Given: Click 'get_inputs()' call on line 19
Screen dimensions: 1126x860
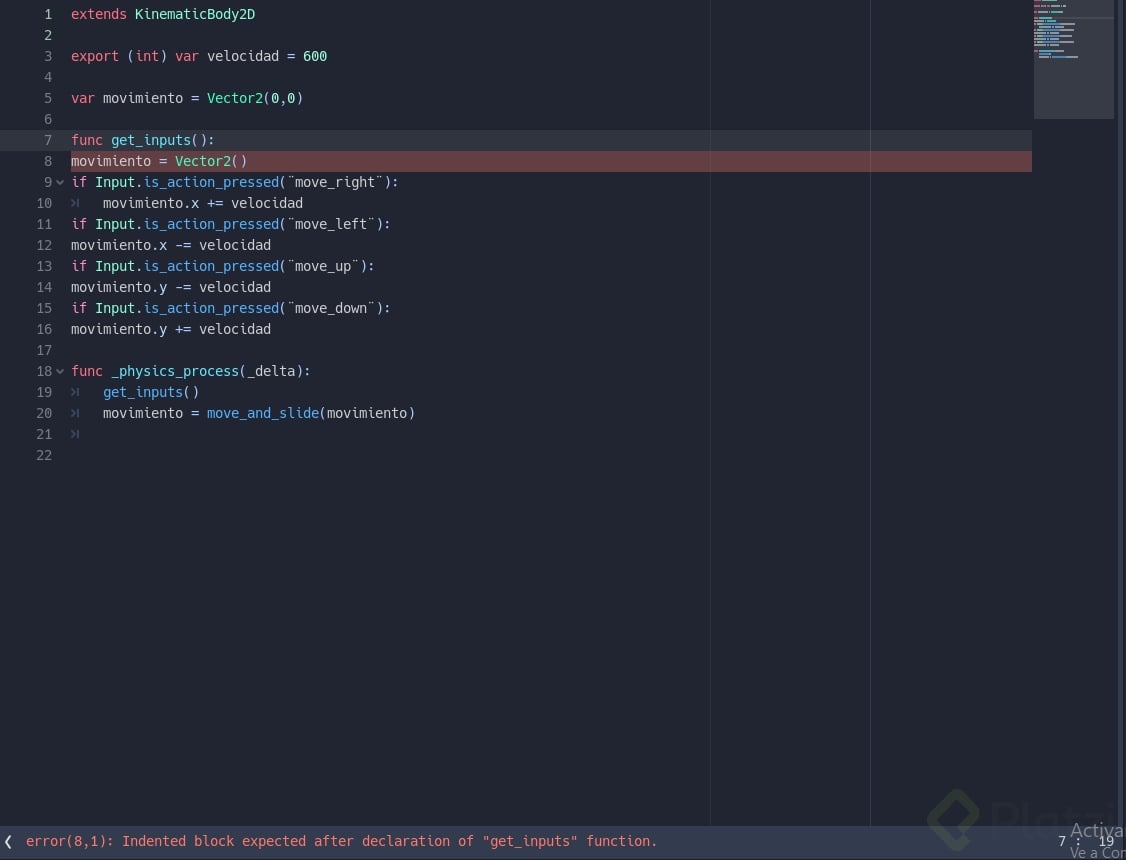Looking at the screenshot, I should coord(151,392).
